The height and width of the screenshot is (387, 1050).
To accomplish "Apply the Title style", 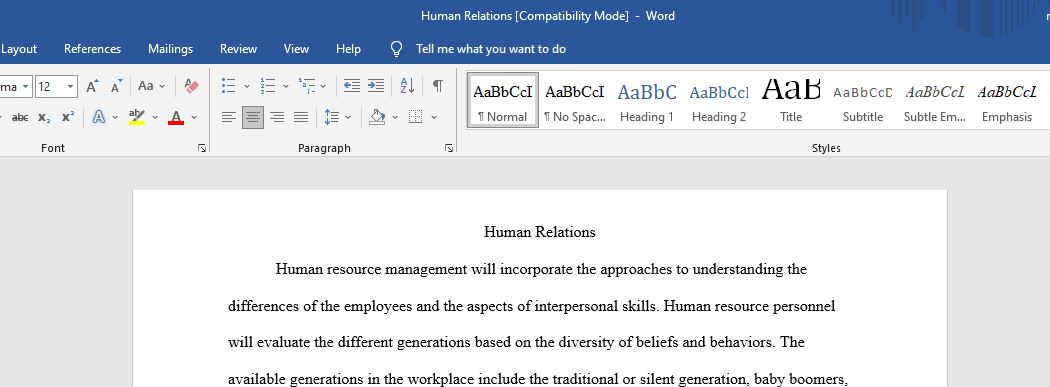I will 791,100.
